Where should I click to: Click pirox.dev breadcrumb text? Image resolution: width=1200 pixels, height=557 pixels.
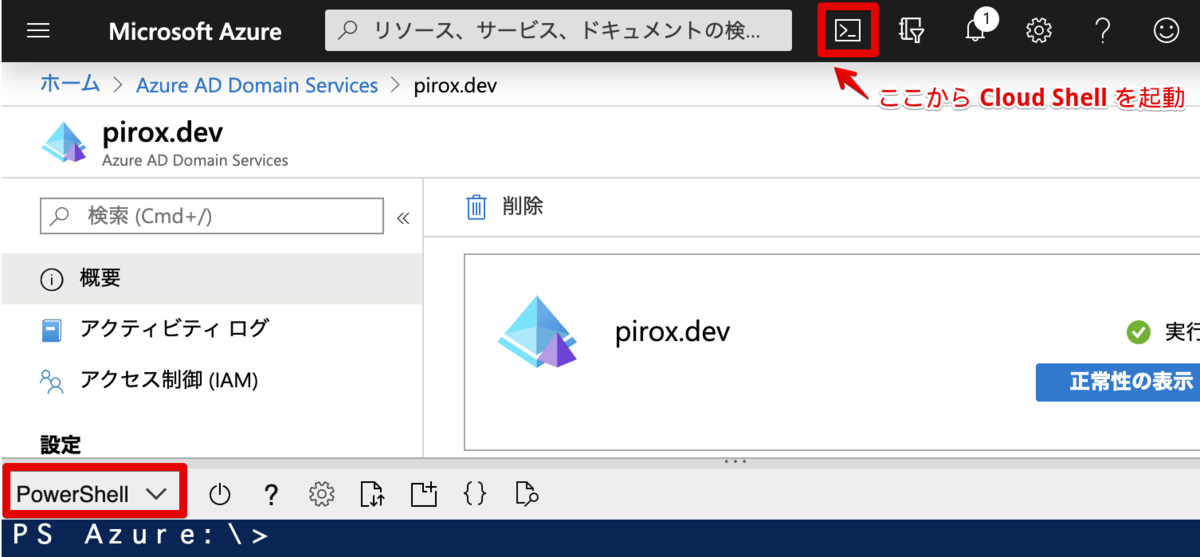[x=455, y=85]
